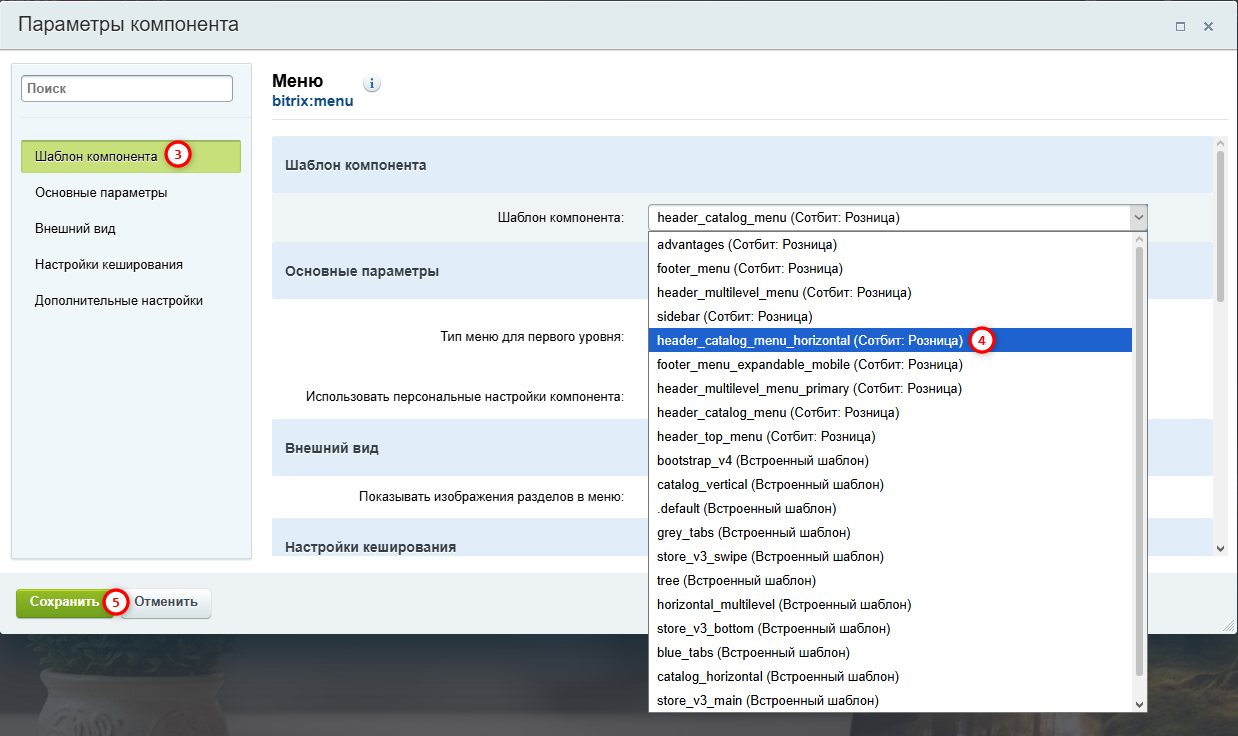Click Отменить button

tap(166, 602)
